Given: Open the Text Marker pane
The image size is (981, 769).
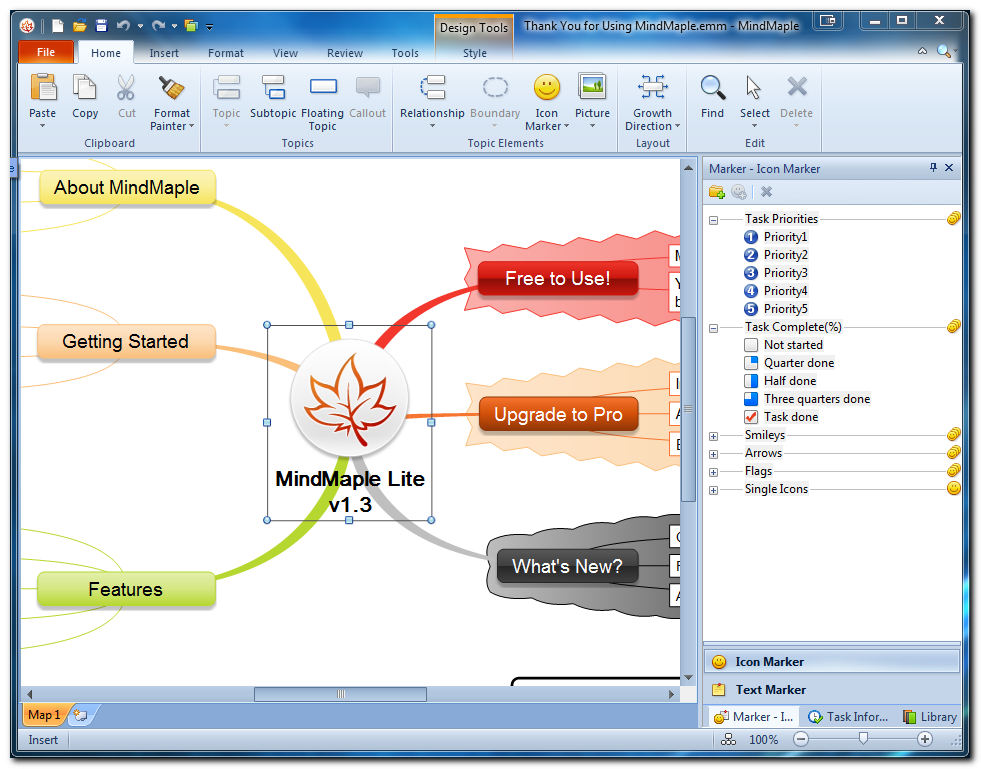Looking at the screenshot, I should [832, 690].
